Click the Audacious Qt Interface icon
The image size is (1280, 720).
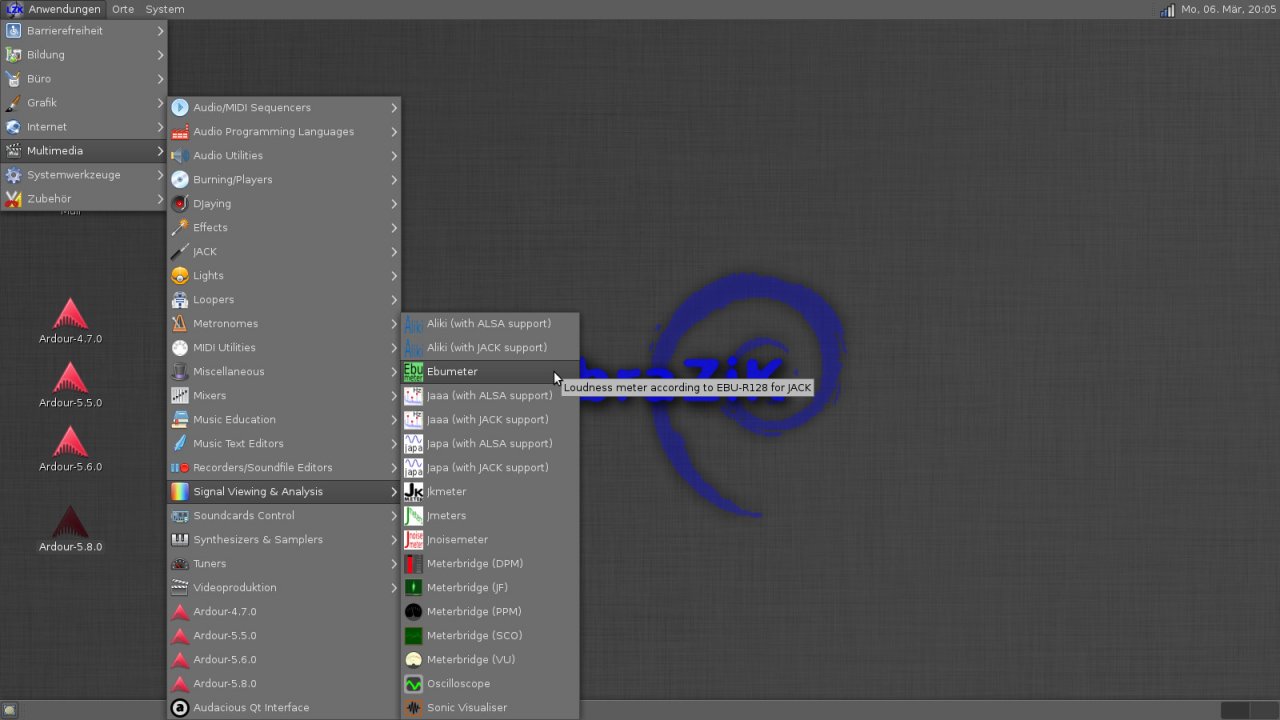click(x=180, y=708)
